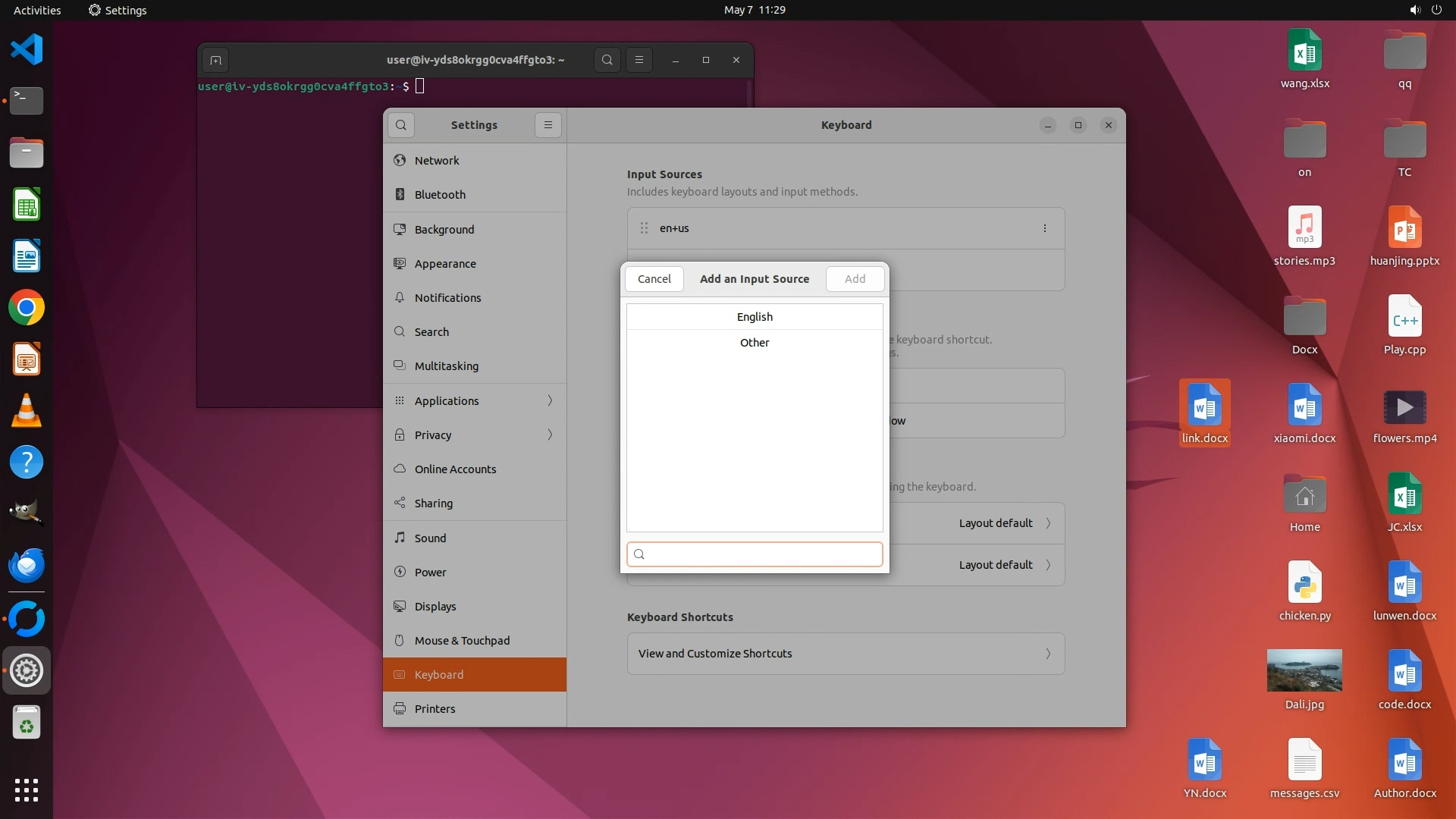This screenshot has width=1456, height=819.
Task: Open VLC media player from dock
Action: coord(27,411)
